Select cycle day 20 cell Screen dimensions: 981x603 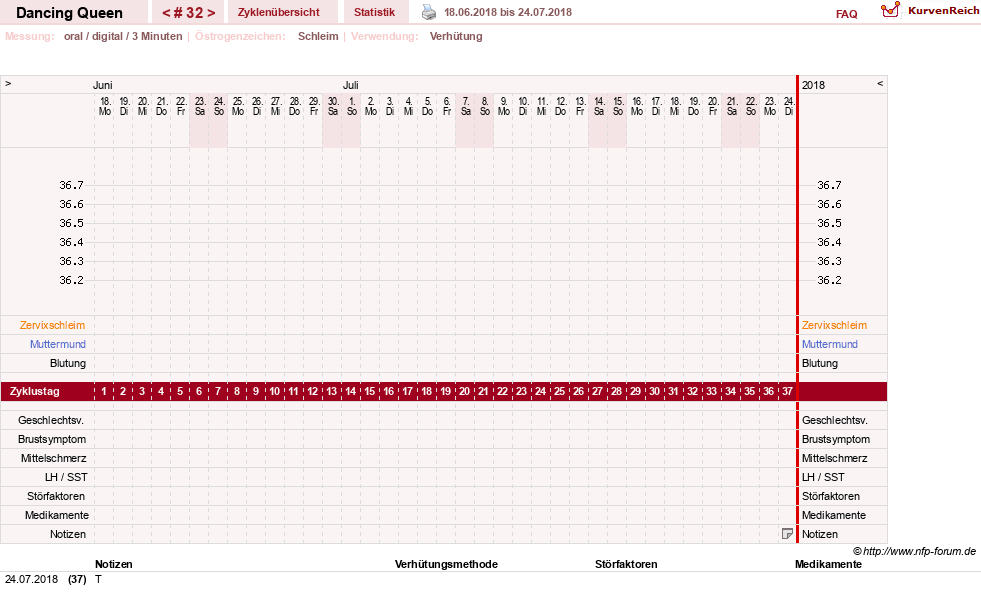[464, 391]
